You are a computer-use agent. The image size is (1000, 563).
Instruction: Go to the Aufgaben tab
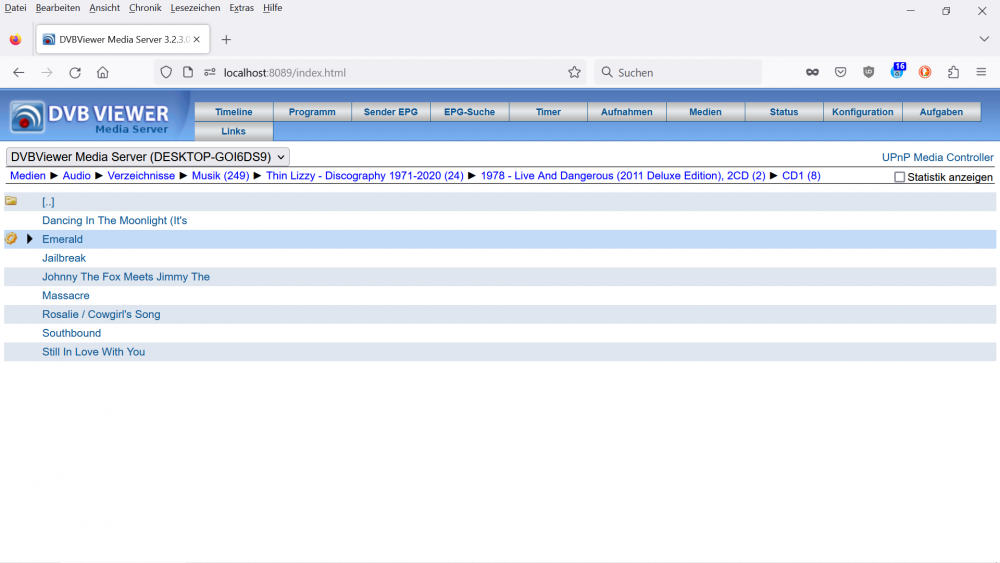click(941, 112)
